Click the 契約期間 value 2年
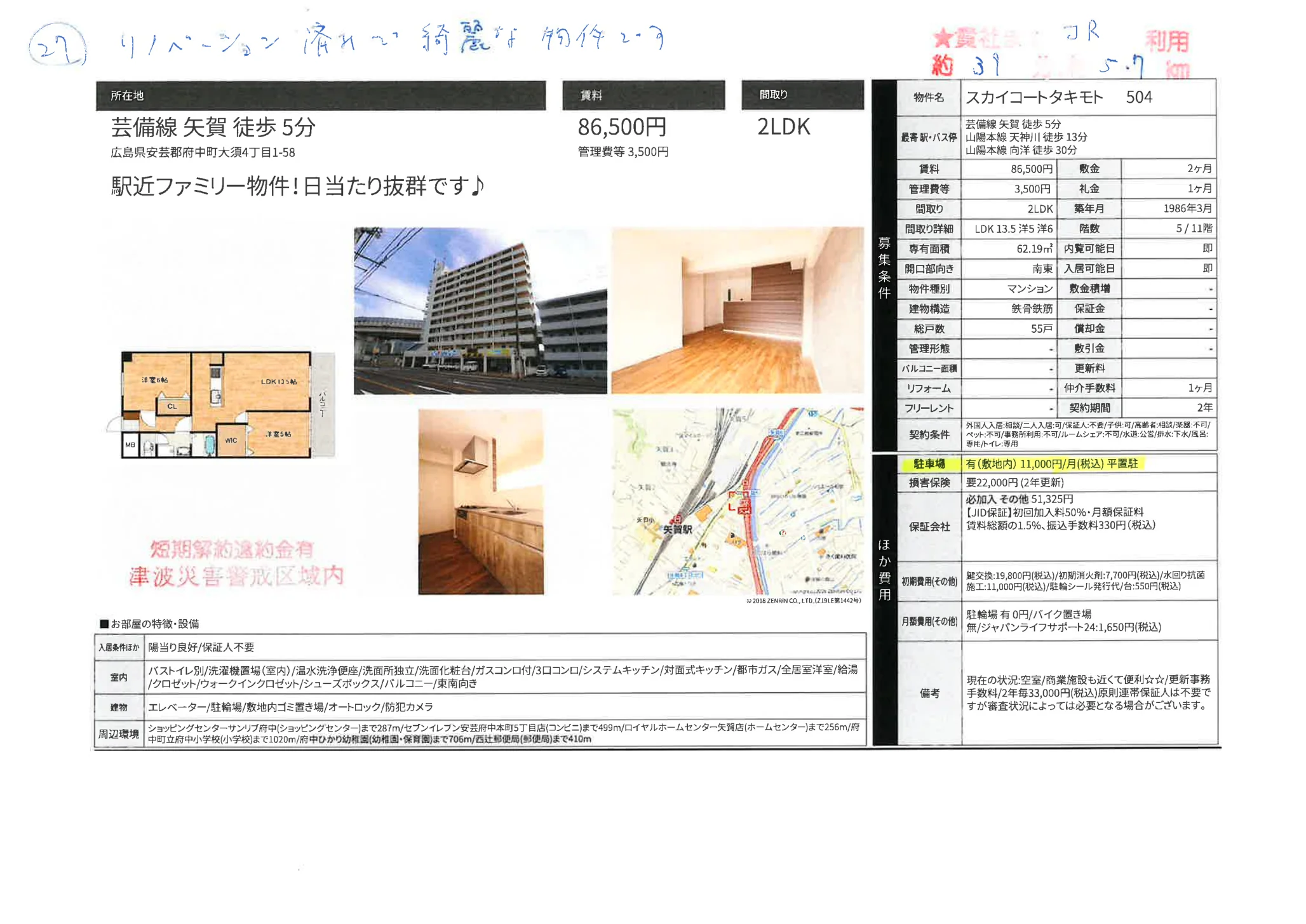Image resolution: width=1306 pixels, height=924 pixels. pos(1204,408)
